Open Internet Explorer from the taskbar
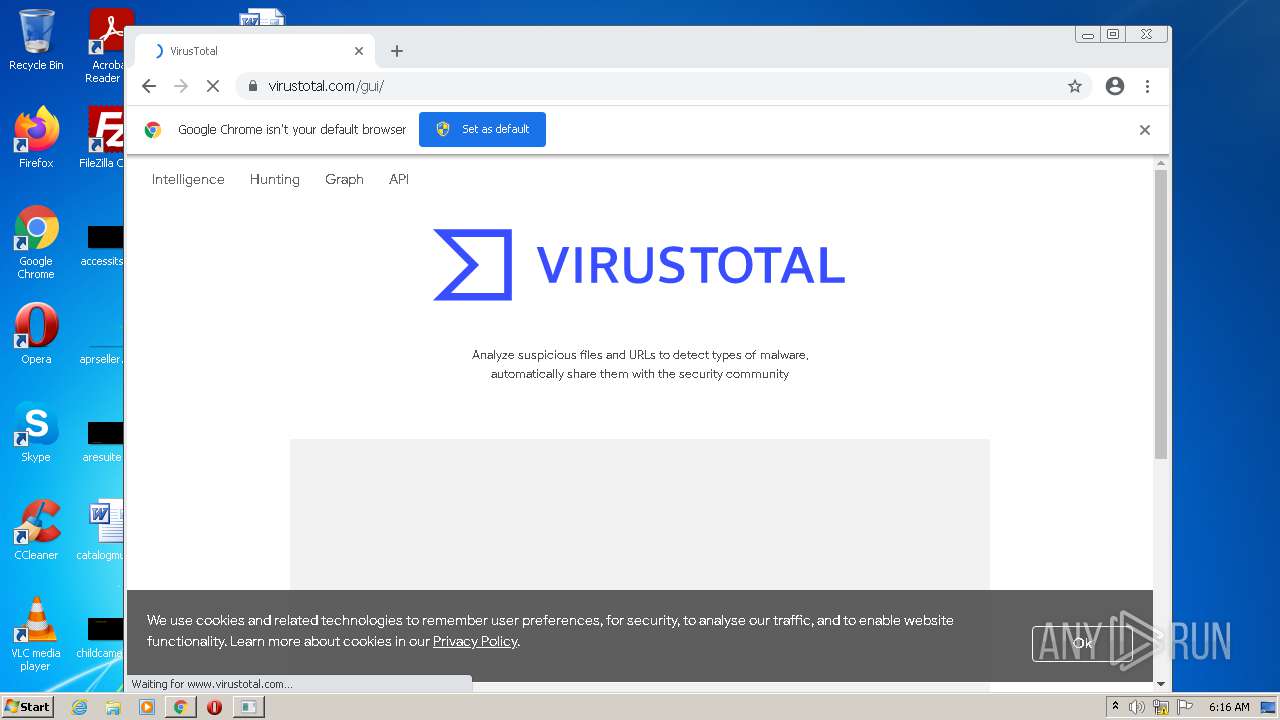 (79, 707)
